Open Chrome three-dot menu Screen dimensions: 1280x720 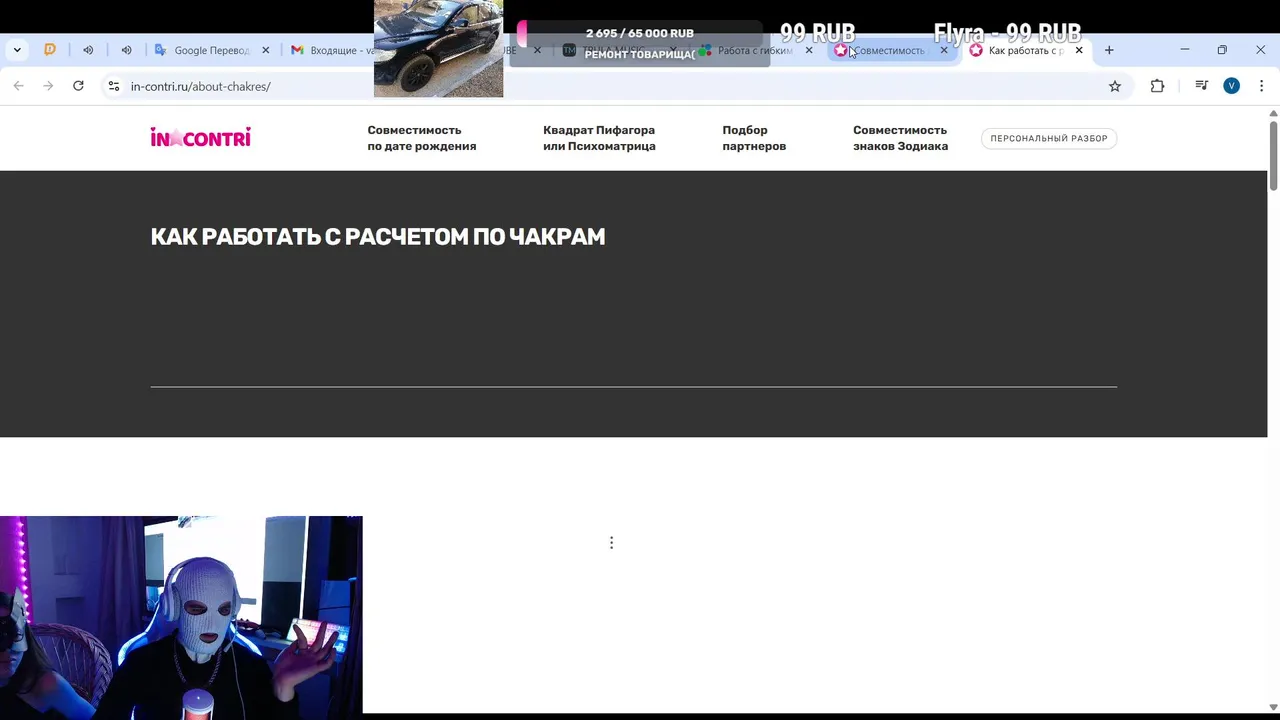(x=1262, y=86)
